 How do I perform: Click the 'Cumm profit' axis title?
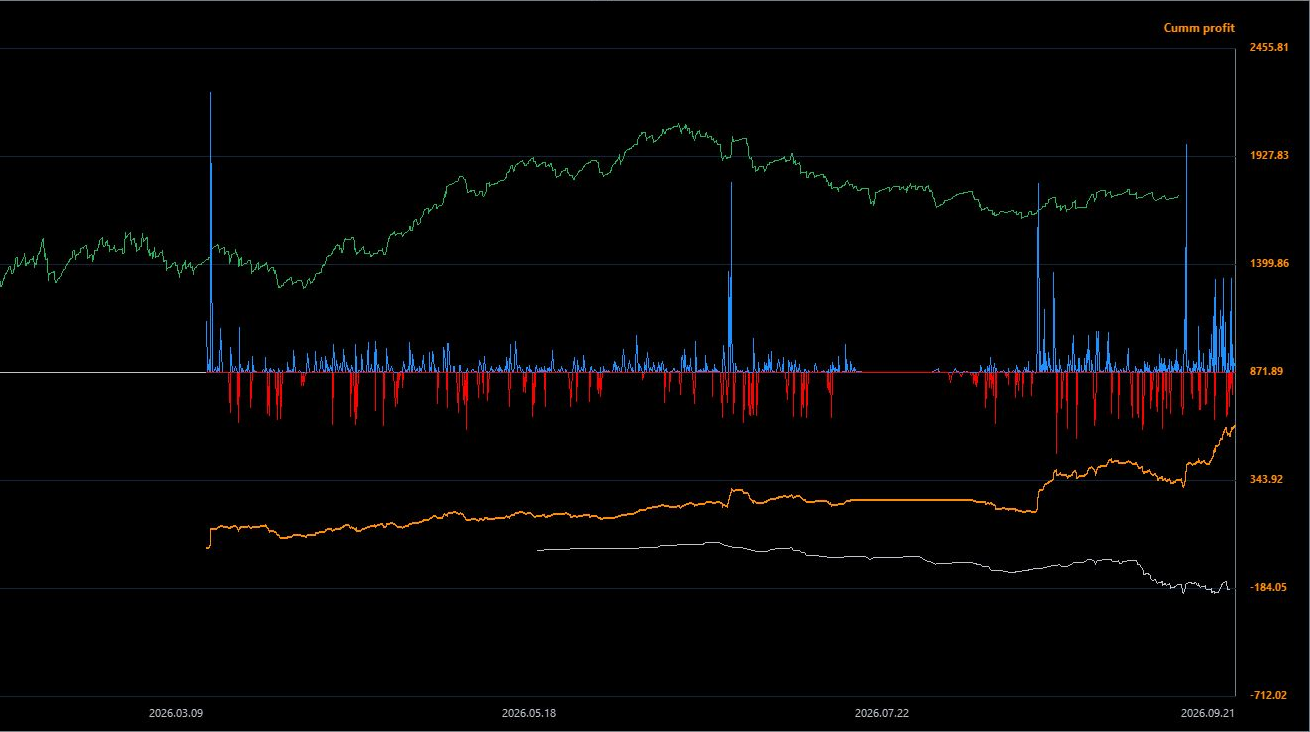pyautogui.click(x=1199, y=28)
